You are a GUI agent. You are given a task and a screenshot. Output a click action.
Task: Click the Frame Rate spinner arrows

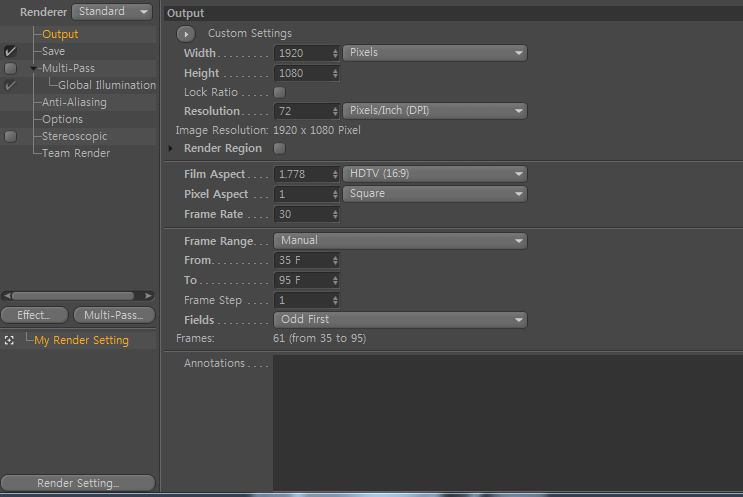coord(335,215)
